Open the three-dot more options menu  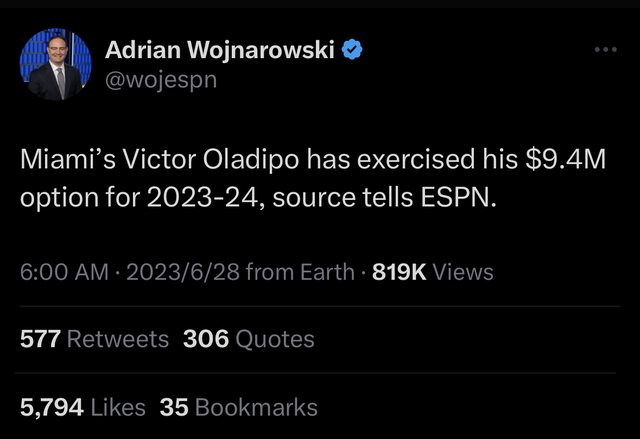(606, 48)
